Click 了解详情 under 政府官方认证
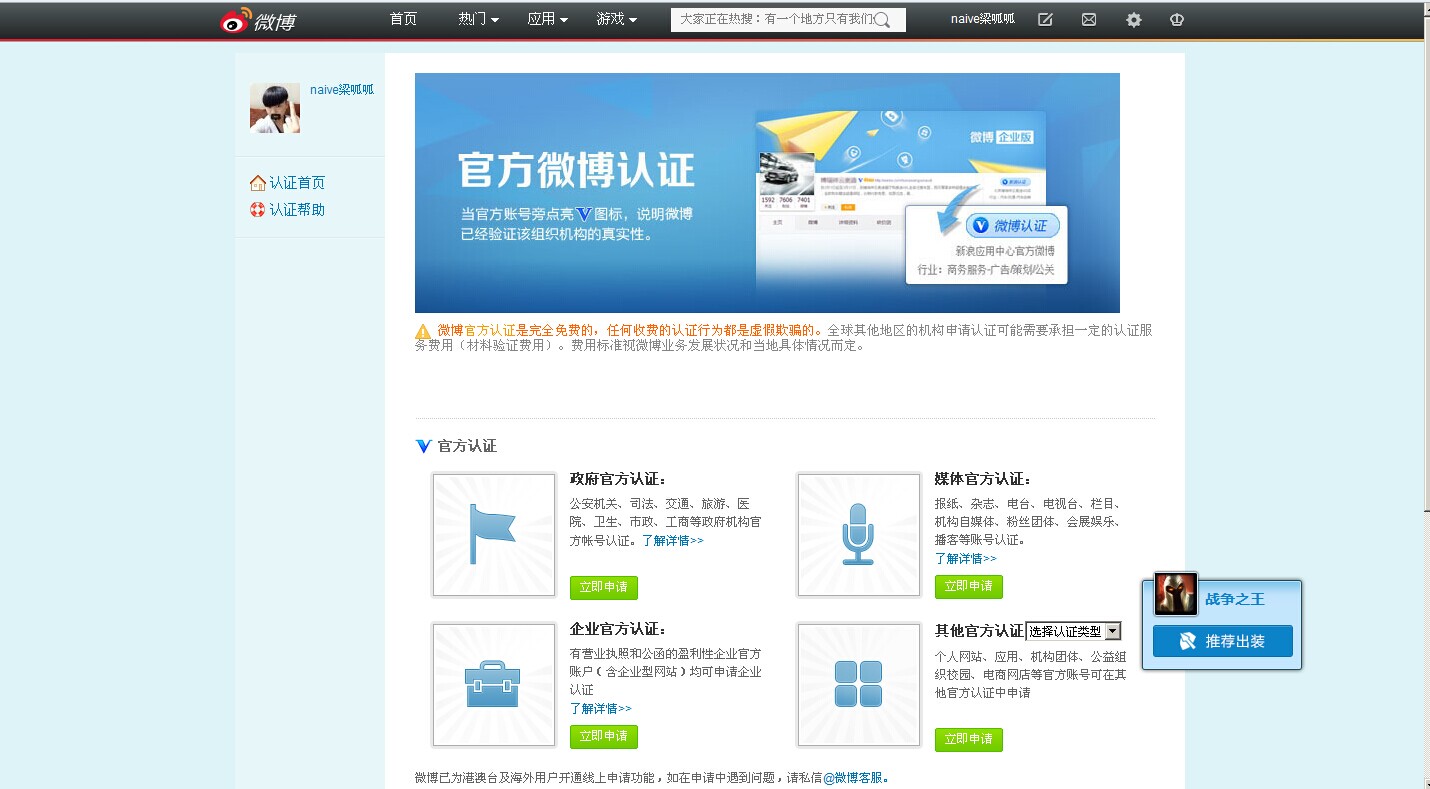The height and width of the screenshot is (789, 1430). pos(673,540)
